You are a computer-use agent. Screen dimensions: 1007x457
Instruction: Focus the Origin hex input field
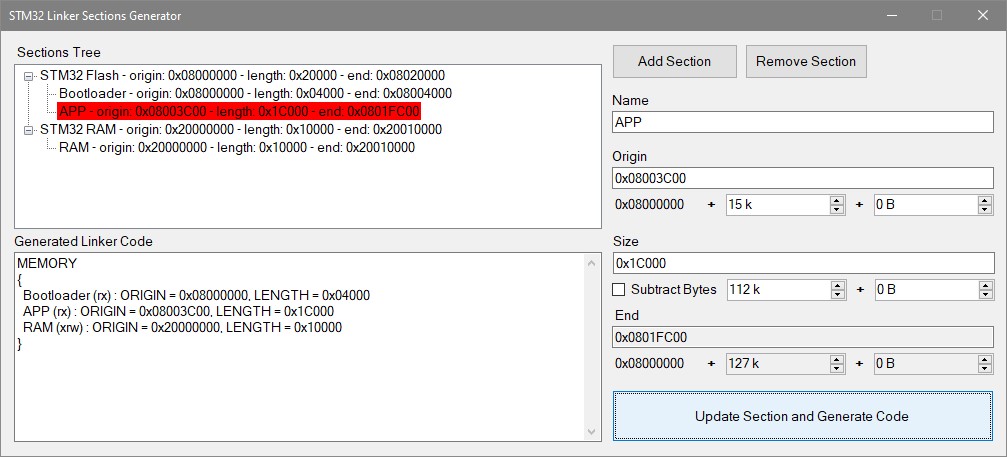(x=803, y=178)
